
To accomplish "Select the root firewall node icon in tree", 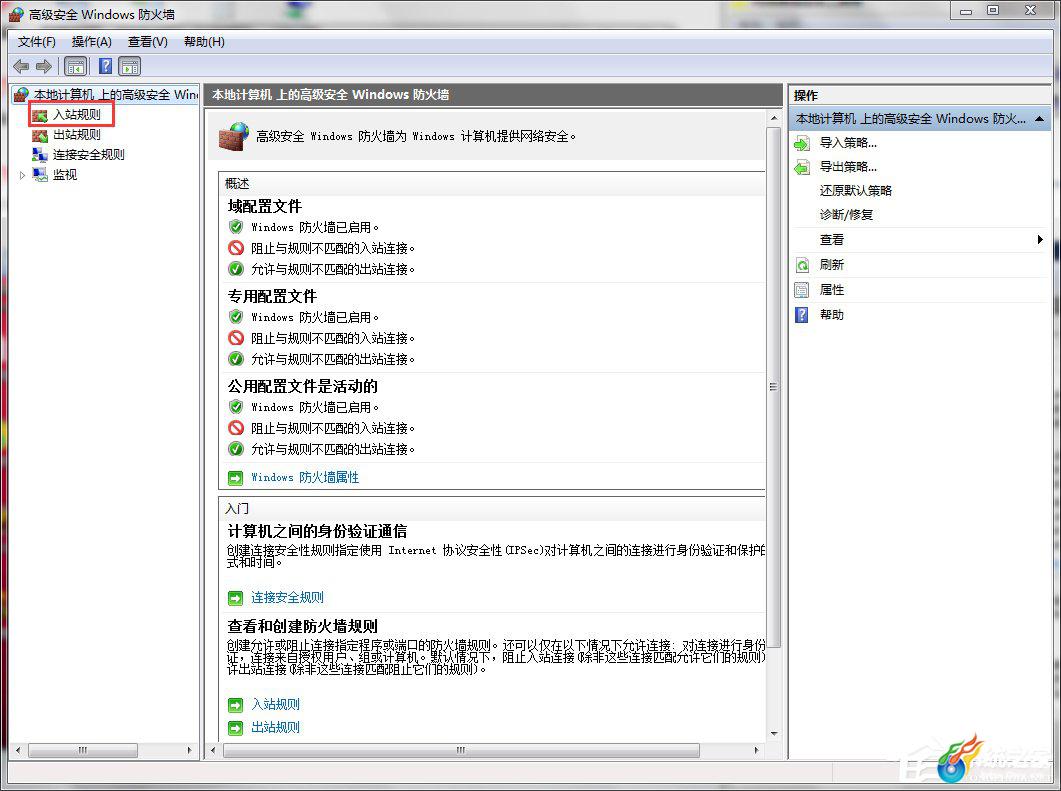I will (22, 94).
